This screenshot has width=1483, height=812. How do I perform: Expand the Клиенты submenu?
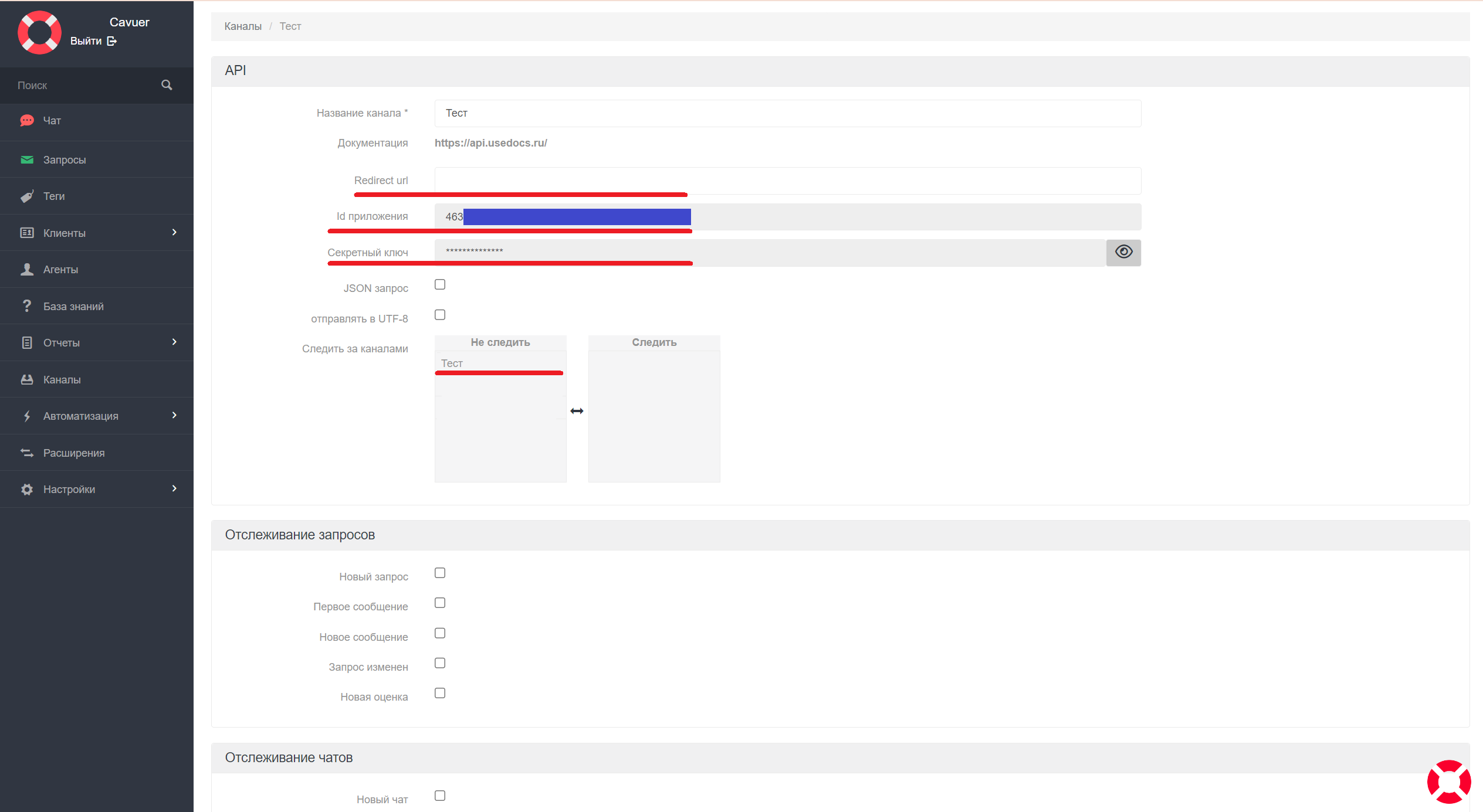[174, 232]
